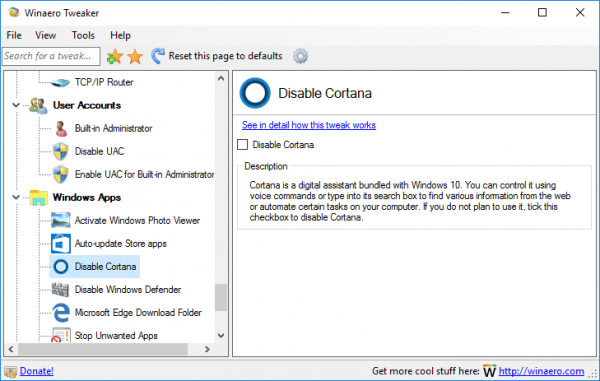Select Stop Unwanted Apps item
This screenshot has height=381, width=600.
(x=116, y=335)
